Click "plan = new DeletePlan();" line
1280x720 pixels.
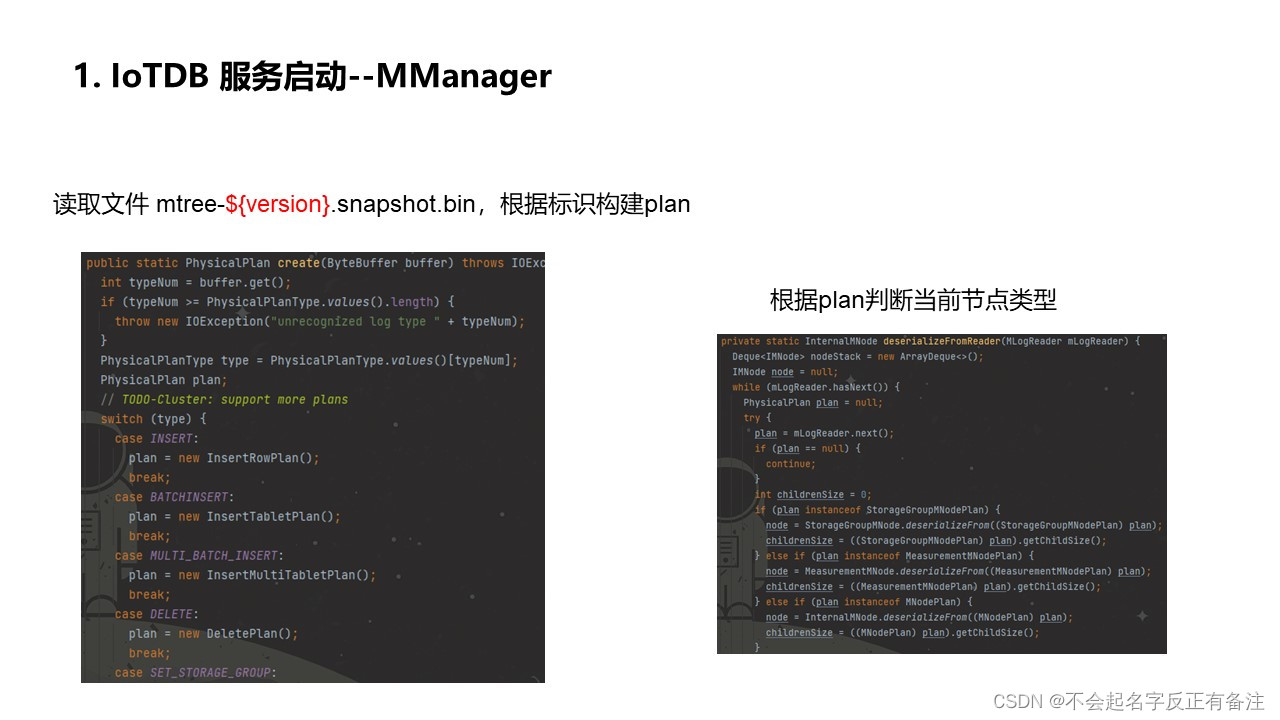[213, 634]
